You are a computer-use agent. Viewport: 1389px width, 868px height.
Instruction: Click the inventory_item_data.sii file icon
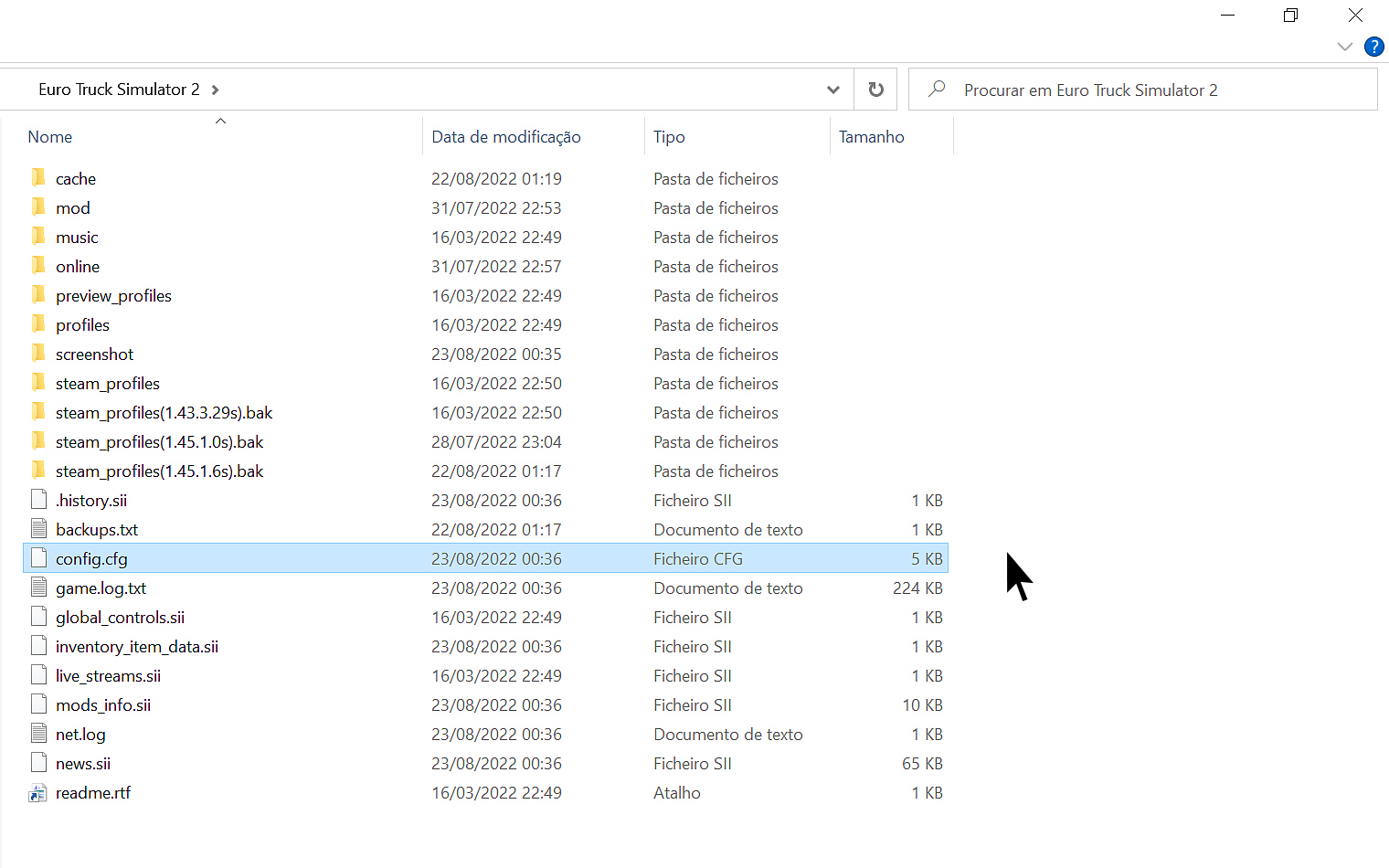click(38, 646)
